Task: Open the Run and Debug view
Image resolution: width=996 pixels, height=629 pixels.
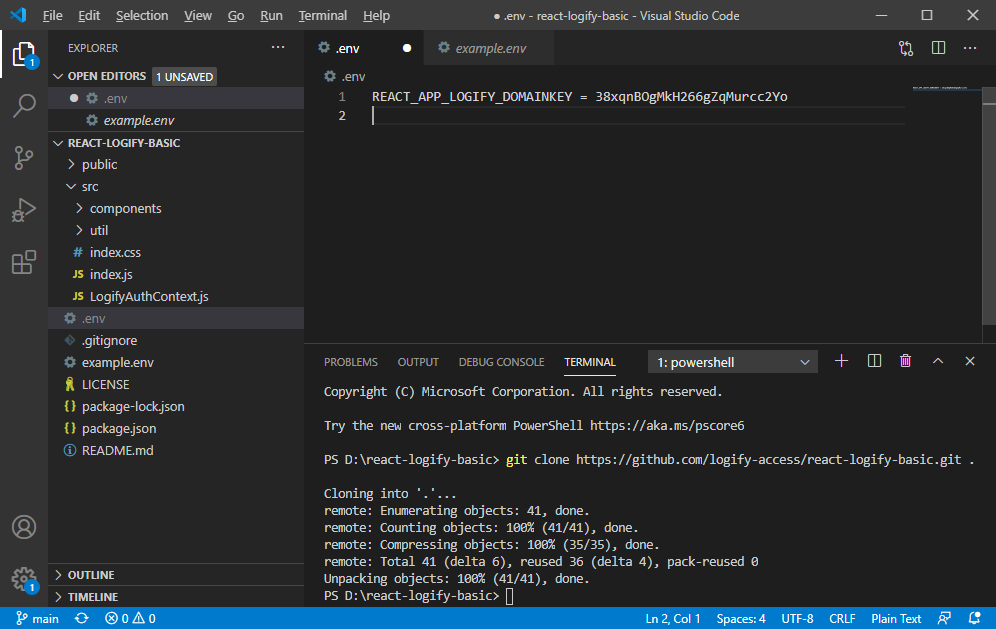Action: tap(24, 210)
